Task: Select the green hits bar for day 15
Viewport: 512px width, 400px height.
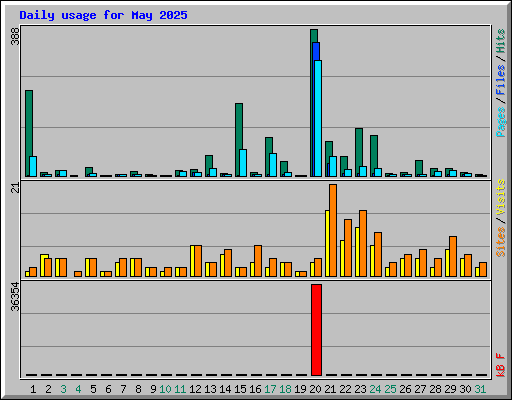Action: click(x=238, y=140)
